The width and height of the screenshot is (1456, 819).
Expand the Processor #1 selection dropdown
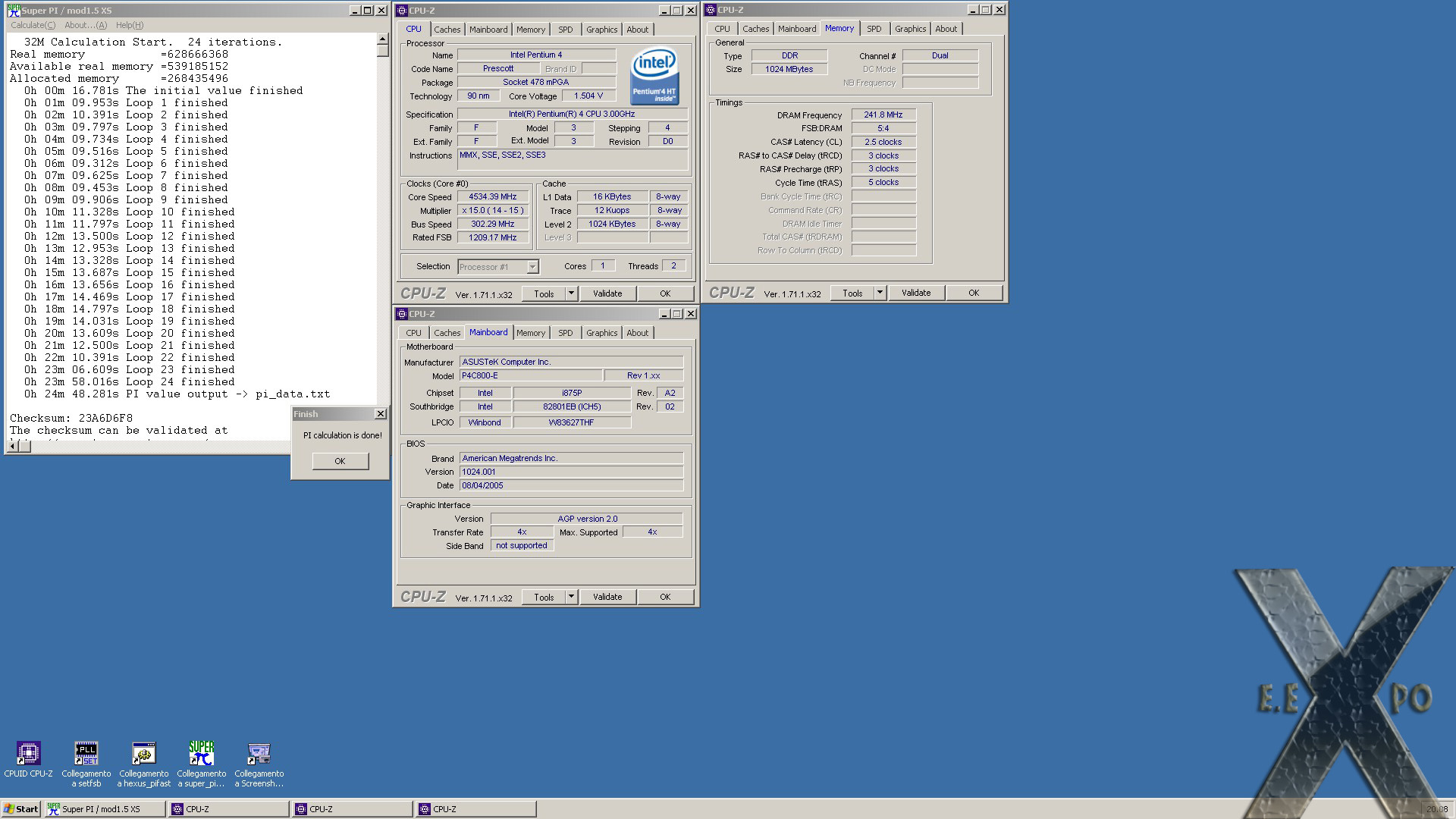[532, 267]
